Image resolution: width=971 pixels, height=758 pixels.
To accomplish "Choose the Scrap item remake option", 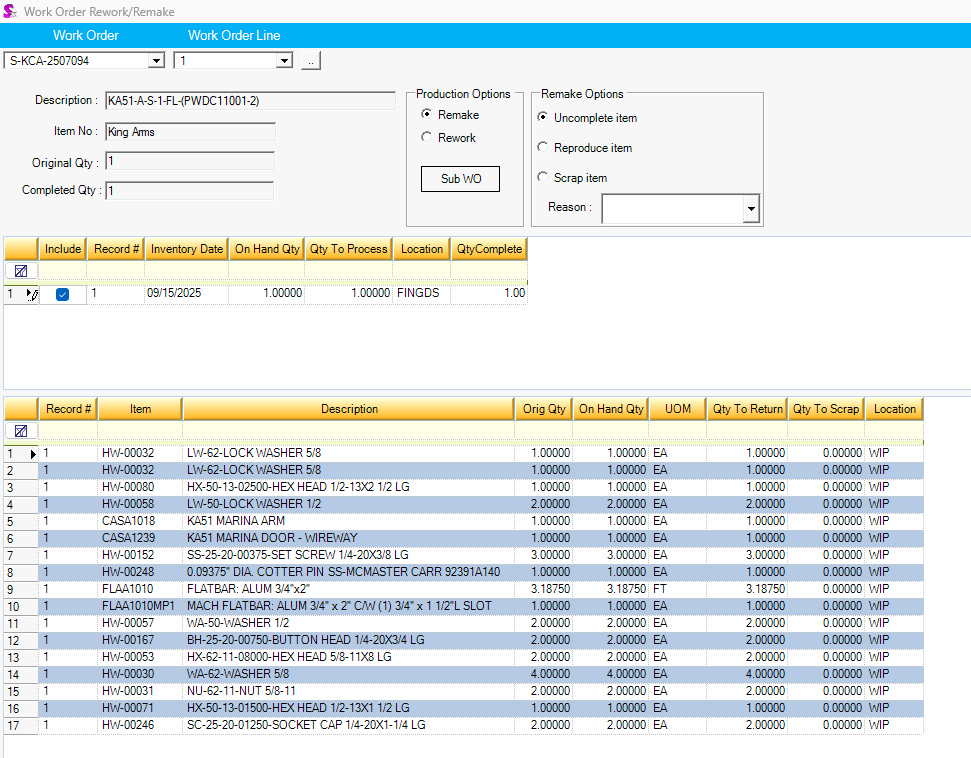I will (543, 177).
